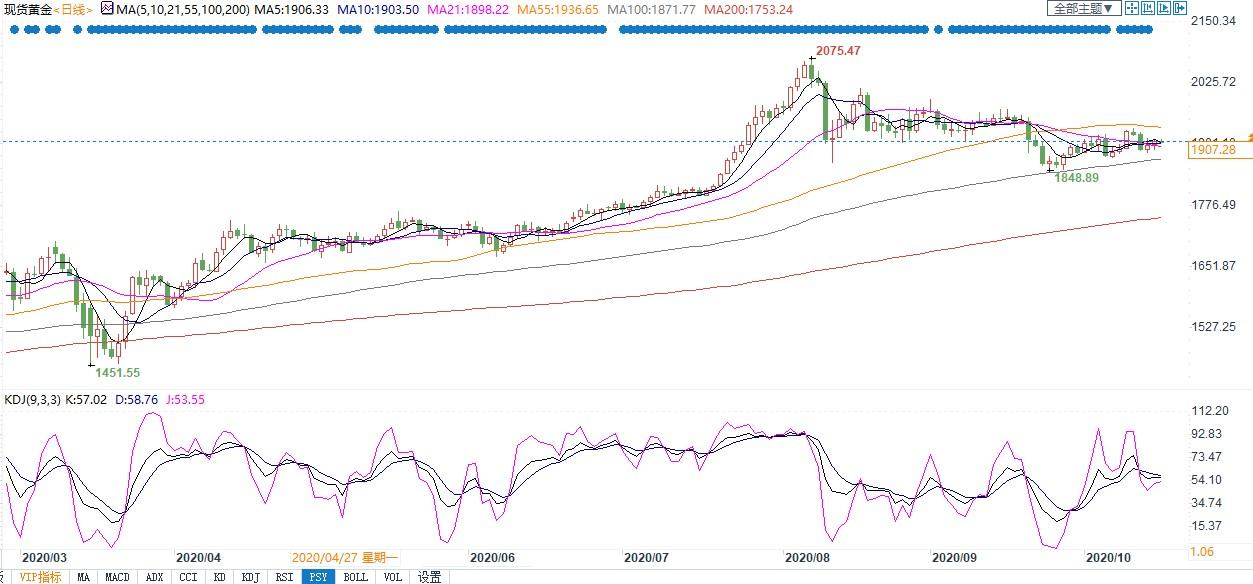The width and height of the screenshot is (1253, 584).
Task: Click the MA indicator chart icon
Action: 106,8
